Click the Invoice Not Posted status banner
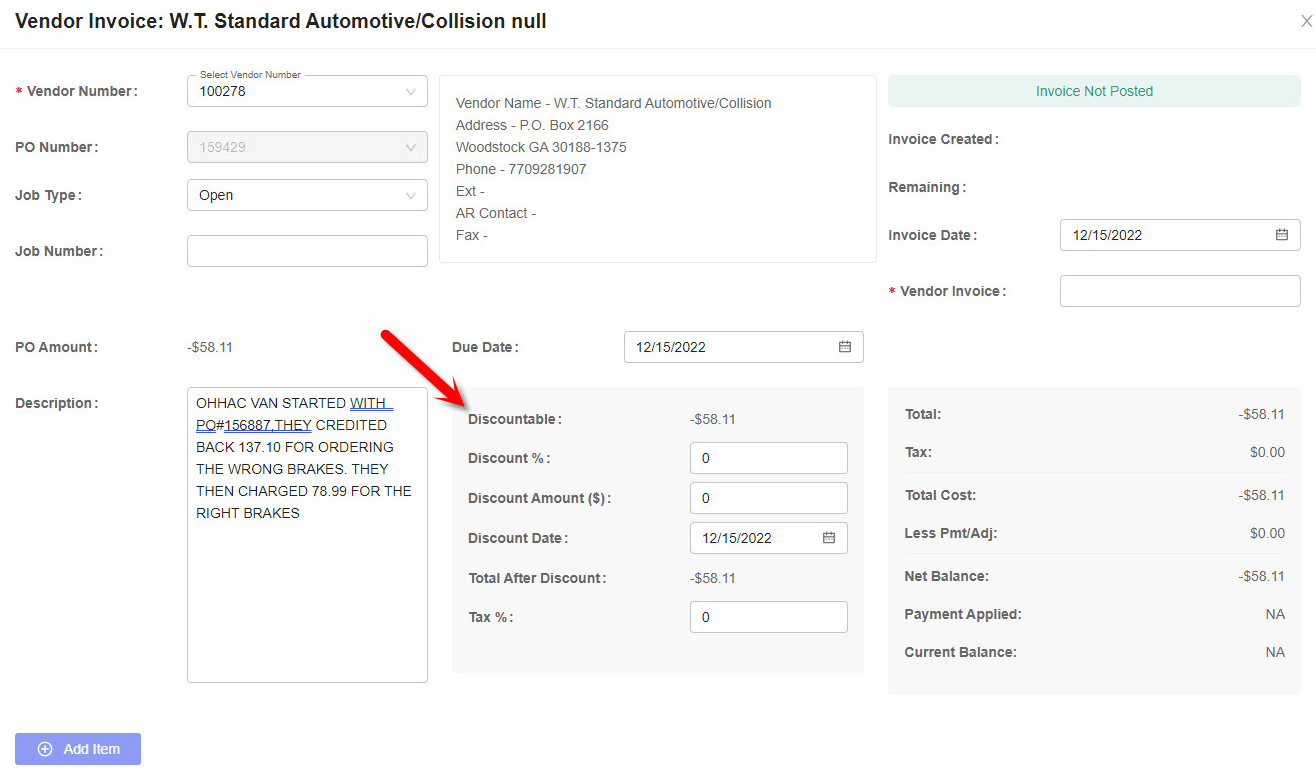 pos(1094,91)
